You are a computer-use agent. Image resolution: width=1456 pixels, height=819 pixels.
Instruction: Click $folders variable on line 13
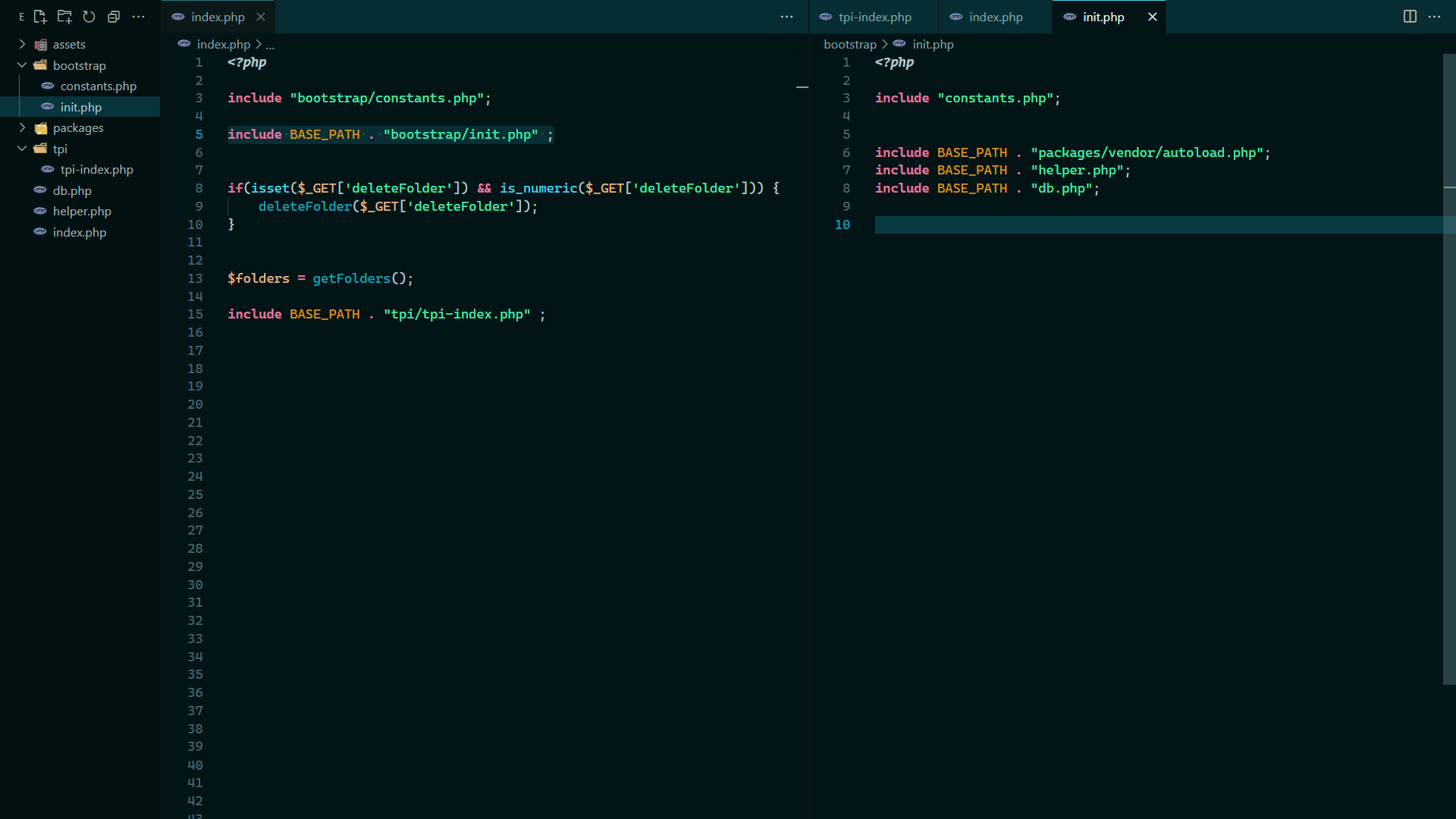click(259, 278)
